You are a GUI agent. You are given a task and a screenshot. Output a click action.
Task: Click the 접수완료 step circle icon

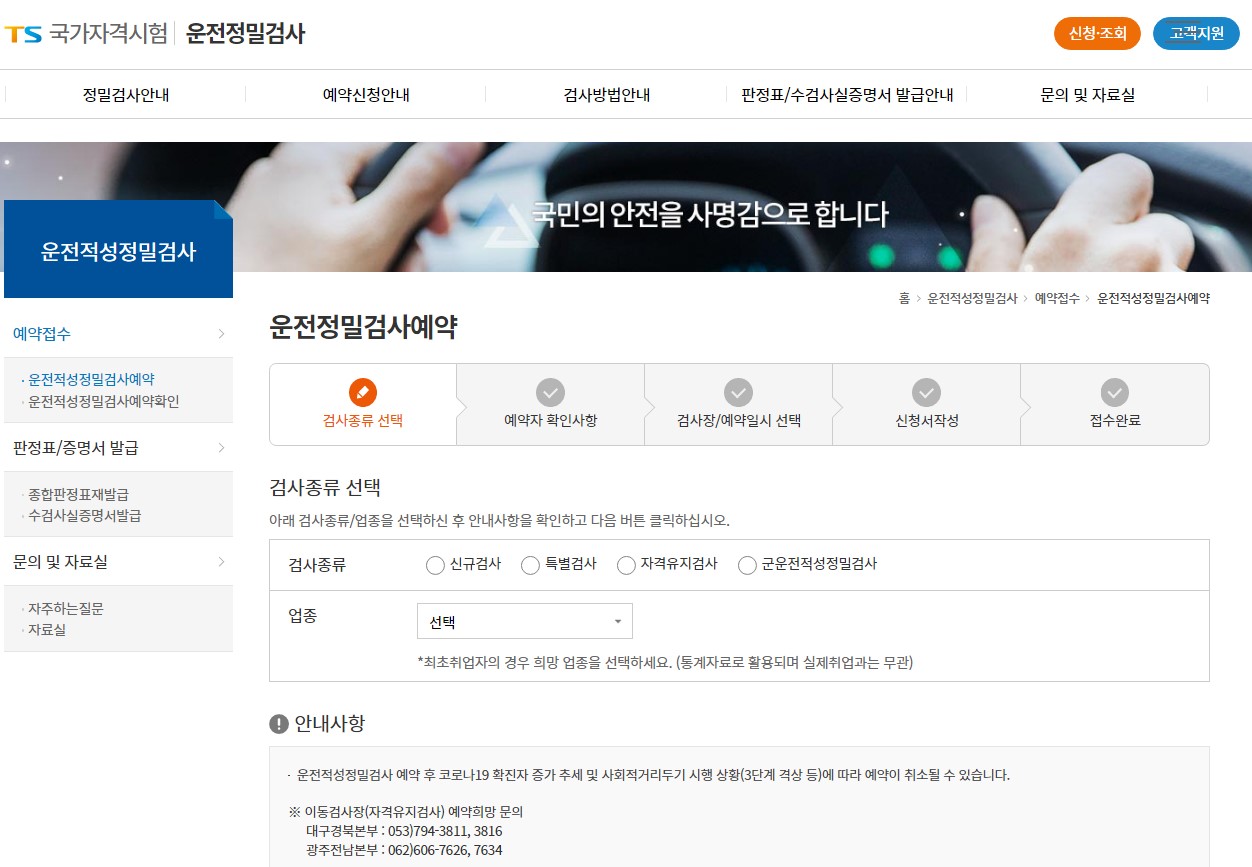[1114, 392]
